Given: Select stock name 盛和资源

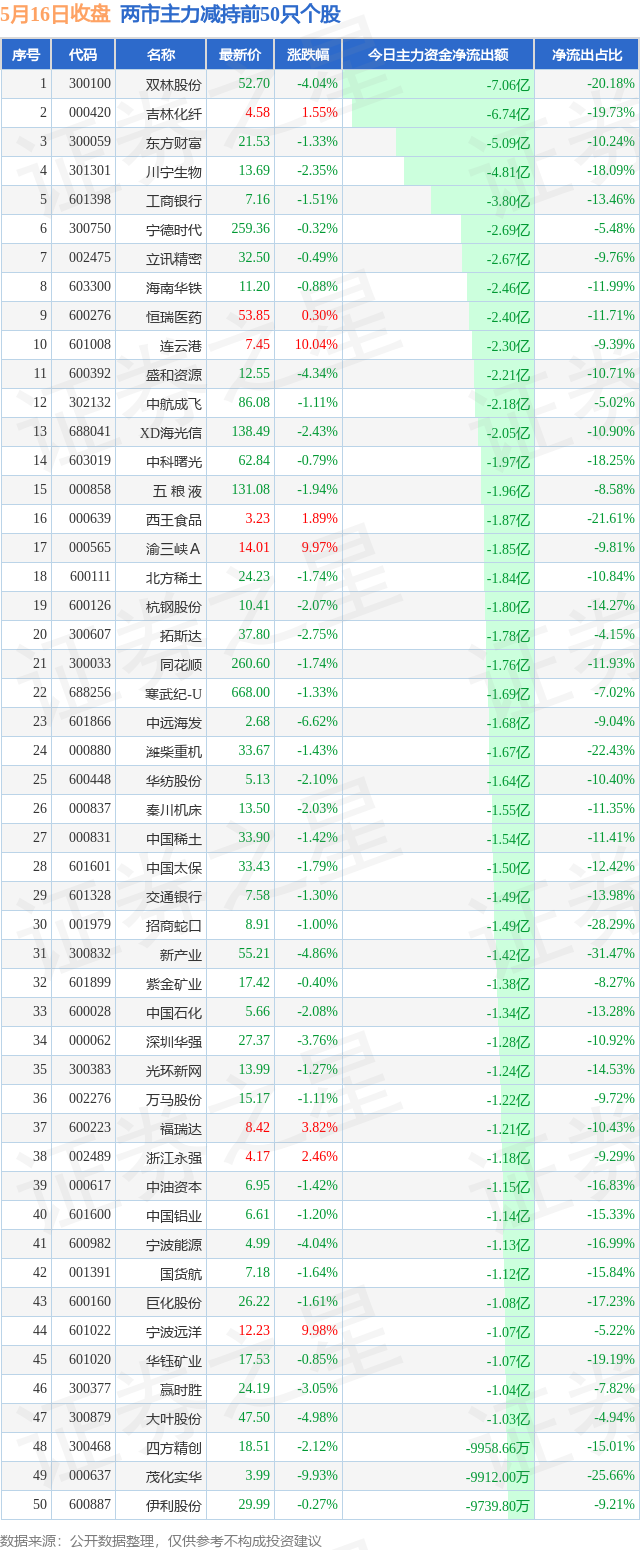Looking at the screenshot, I should coord(174,374).
